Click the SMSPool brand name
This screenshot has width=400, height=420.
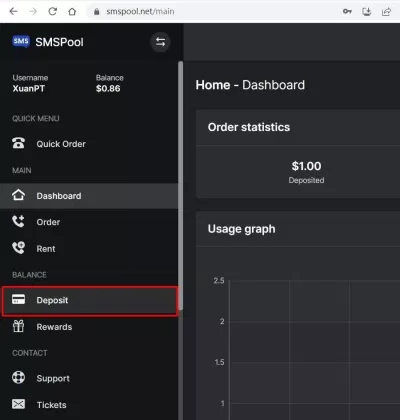tap(59, 42)
